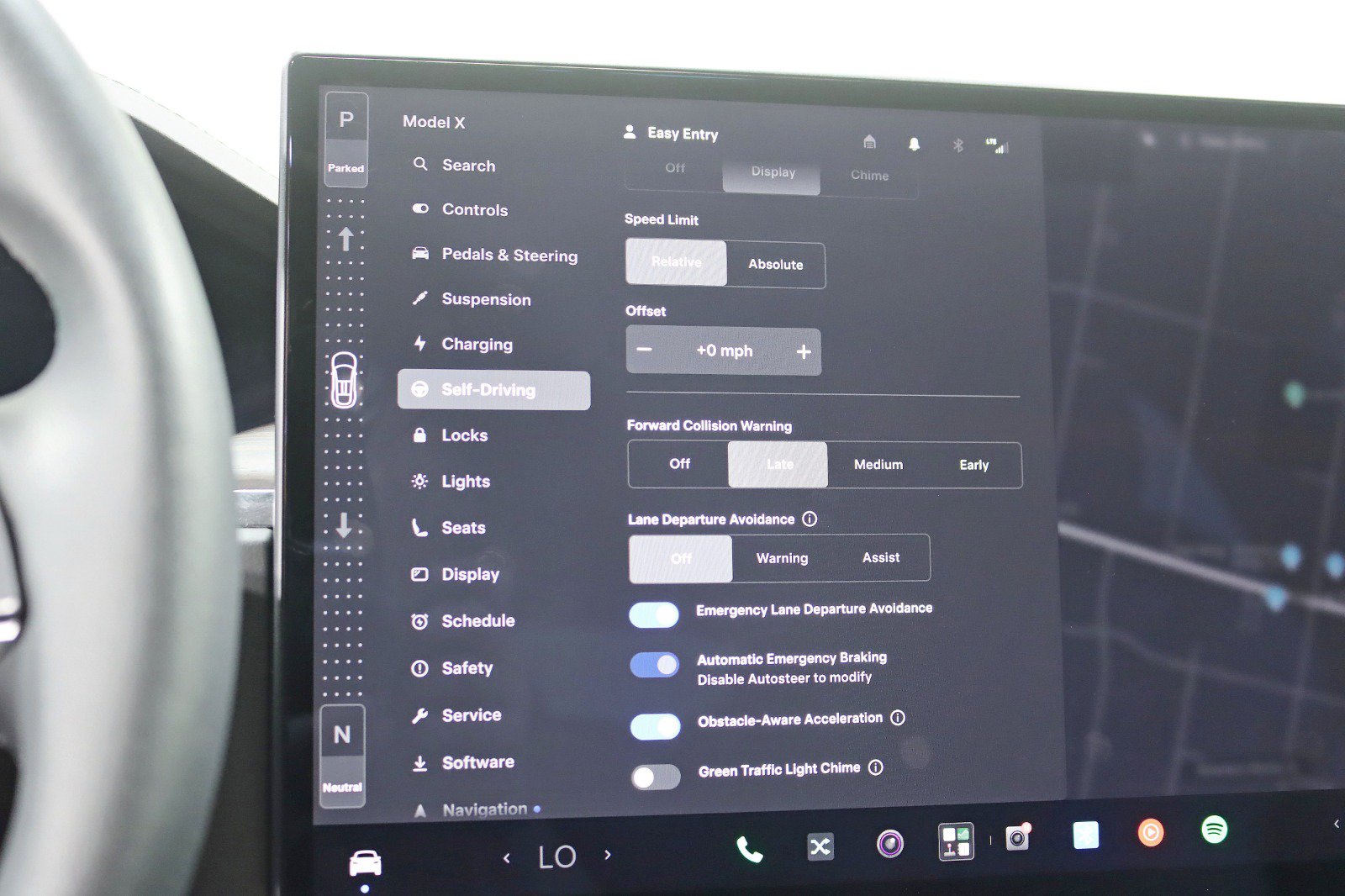Select the Display option at top

click(772, 173)
